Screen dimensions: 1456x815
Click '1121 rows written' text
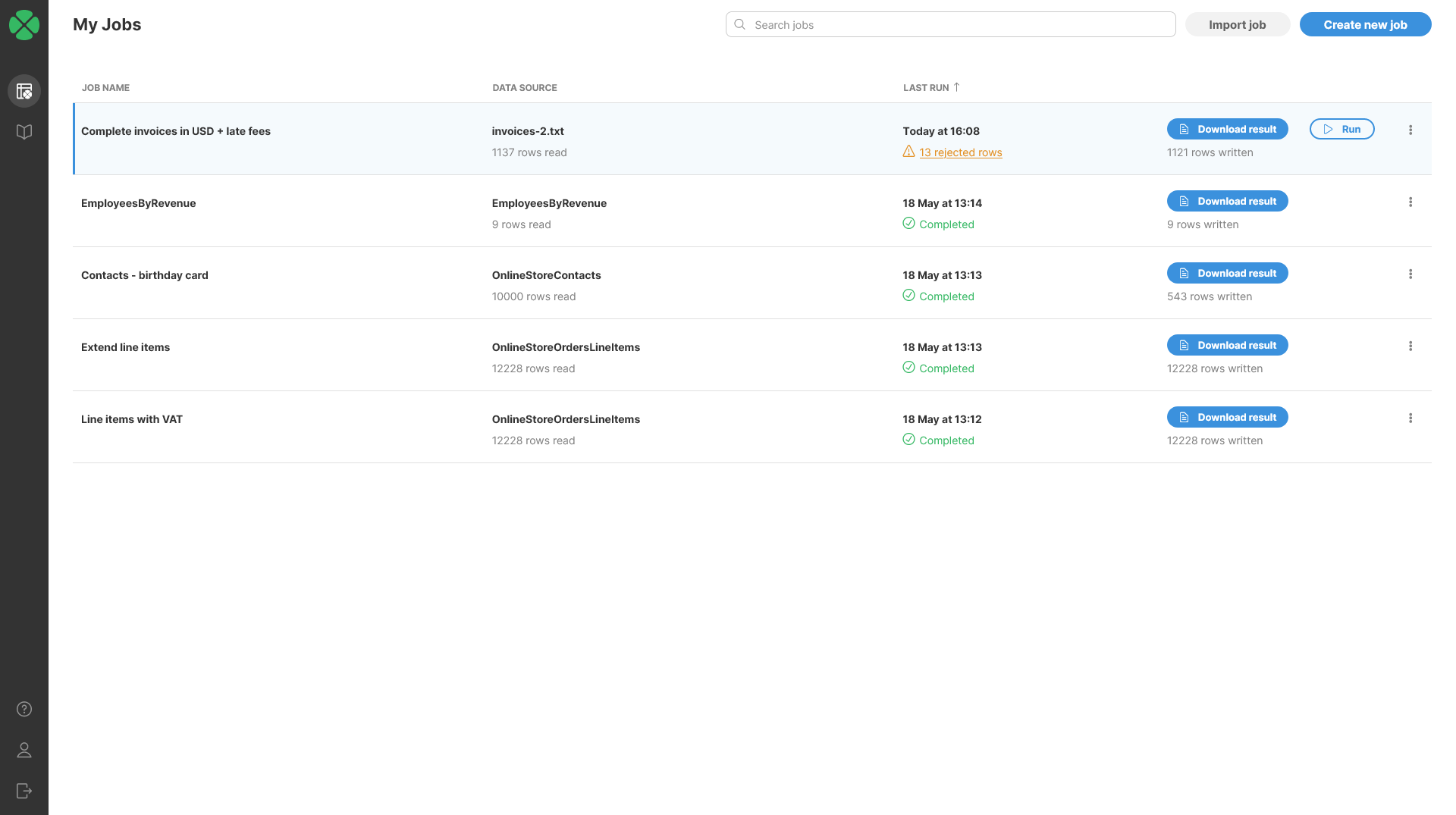(1210, 152)
